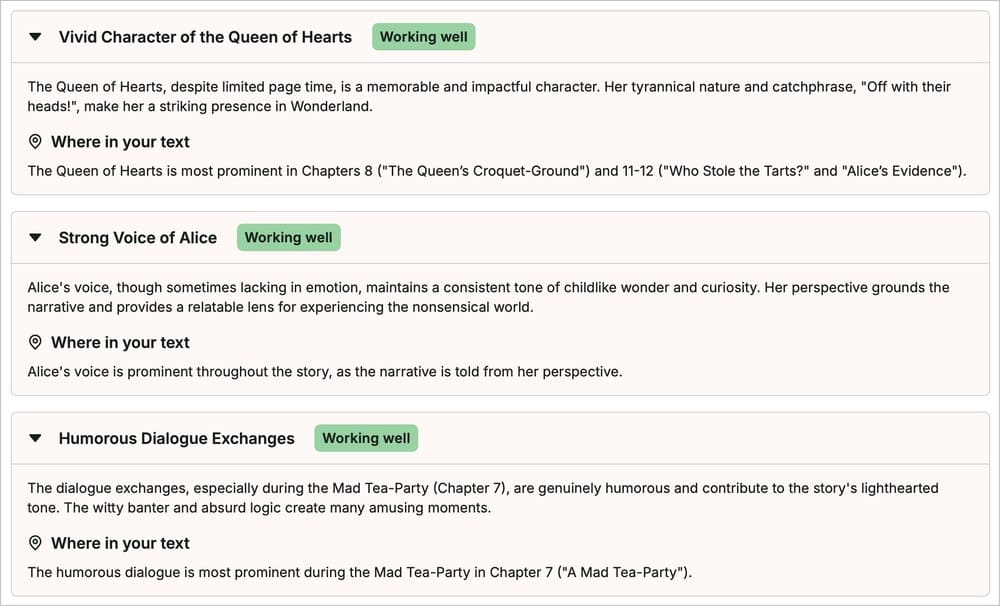Screen dimensions: 1000x606
Task: Select the Strong Voice of Alice heading
Action: click(138, 238)
